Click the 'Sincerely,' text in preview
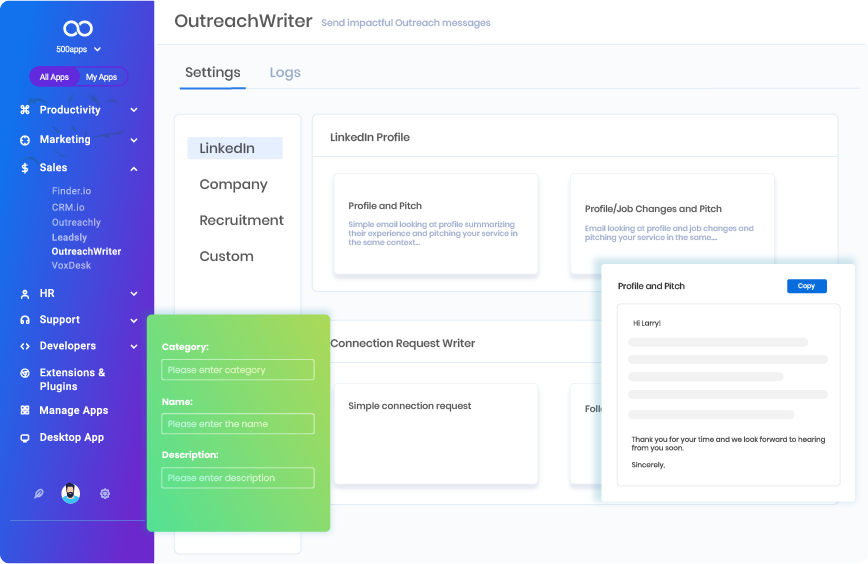Image resolution: width=868 pixels, height=564 pixels. pyautogui.click(x=648, y=465)
